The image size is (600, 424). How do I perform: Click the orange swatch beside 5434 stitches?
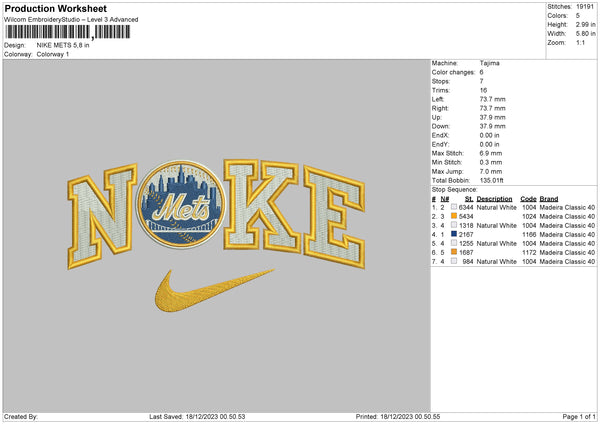454,216
